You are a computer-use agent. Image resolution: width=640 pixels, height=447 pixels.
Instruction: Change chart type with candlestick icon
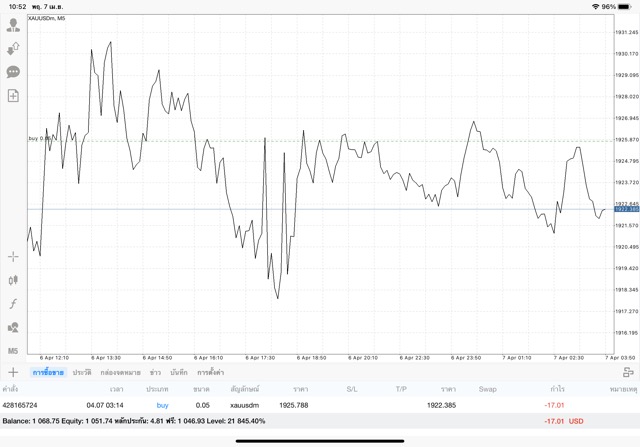point(13,281)
